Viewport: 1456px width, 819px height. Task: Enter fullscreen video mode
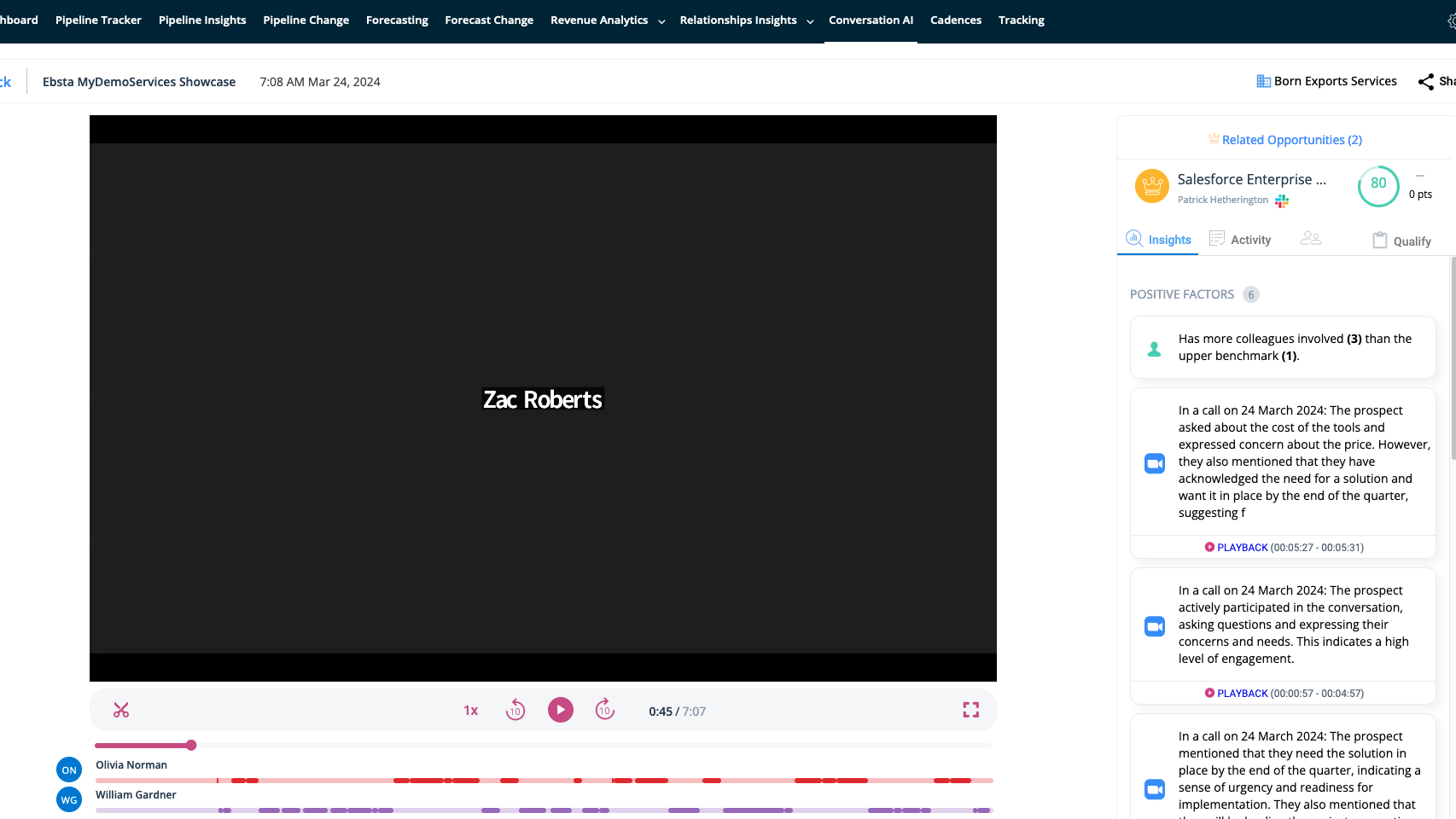[x=971, y=710]
